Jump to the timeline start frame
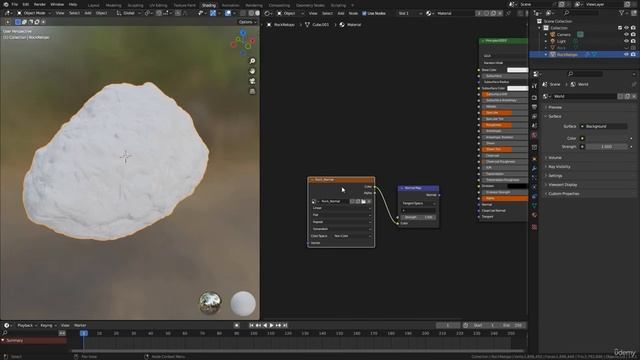 point(251,325)
